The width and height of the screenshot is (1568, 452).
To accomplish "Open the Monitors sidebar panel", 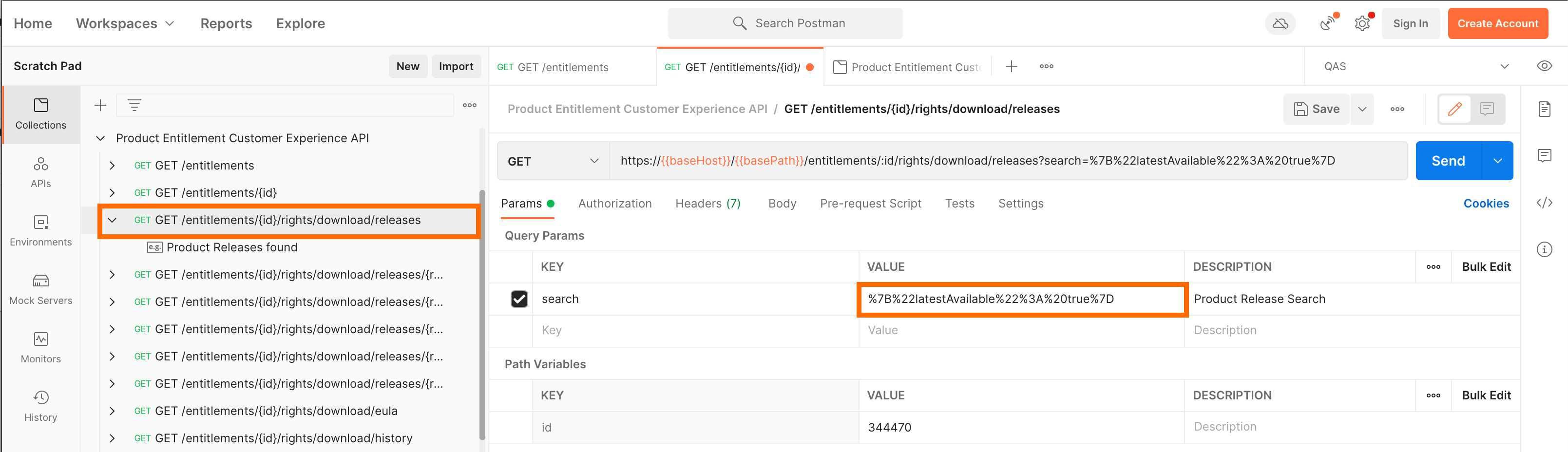I will tap(41, 348).
